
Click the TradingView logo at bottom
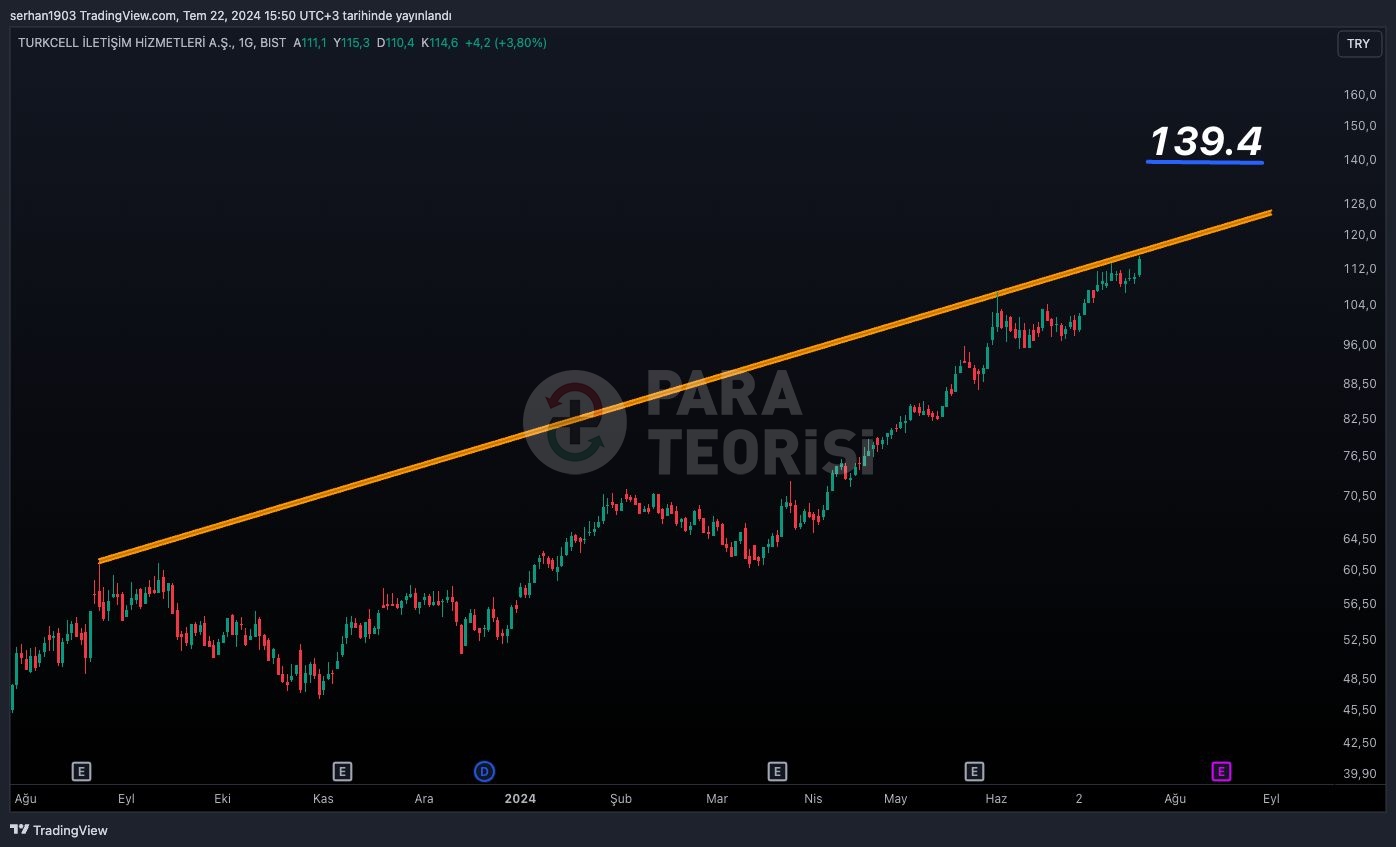(x=59, y=830)
